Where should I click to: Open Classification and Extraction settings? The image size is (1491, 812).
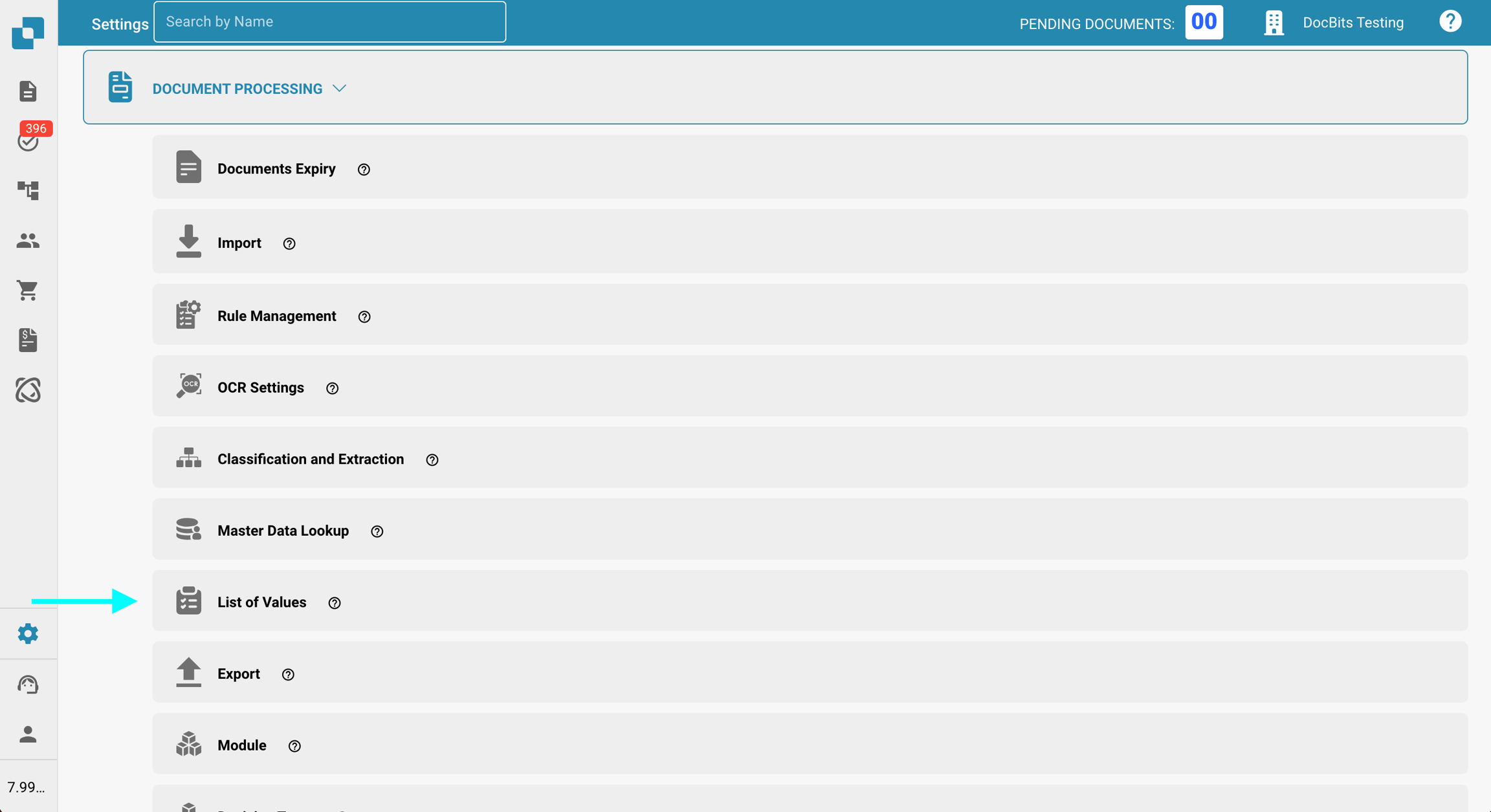311,459
